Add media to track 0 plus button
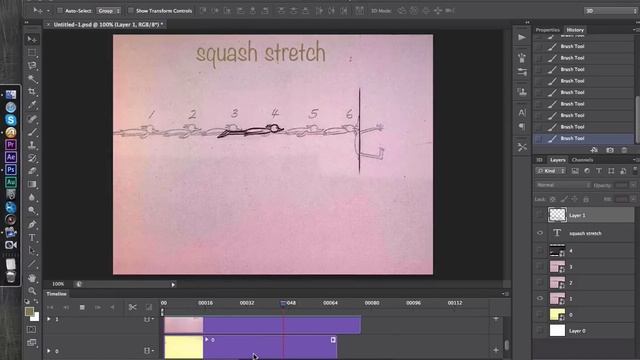The height and width of the screenshot is (360, 640). (x=496, y=350)
